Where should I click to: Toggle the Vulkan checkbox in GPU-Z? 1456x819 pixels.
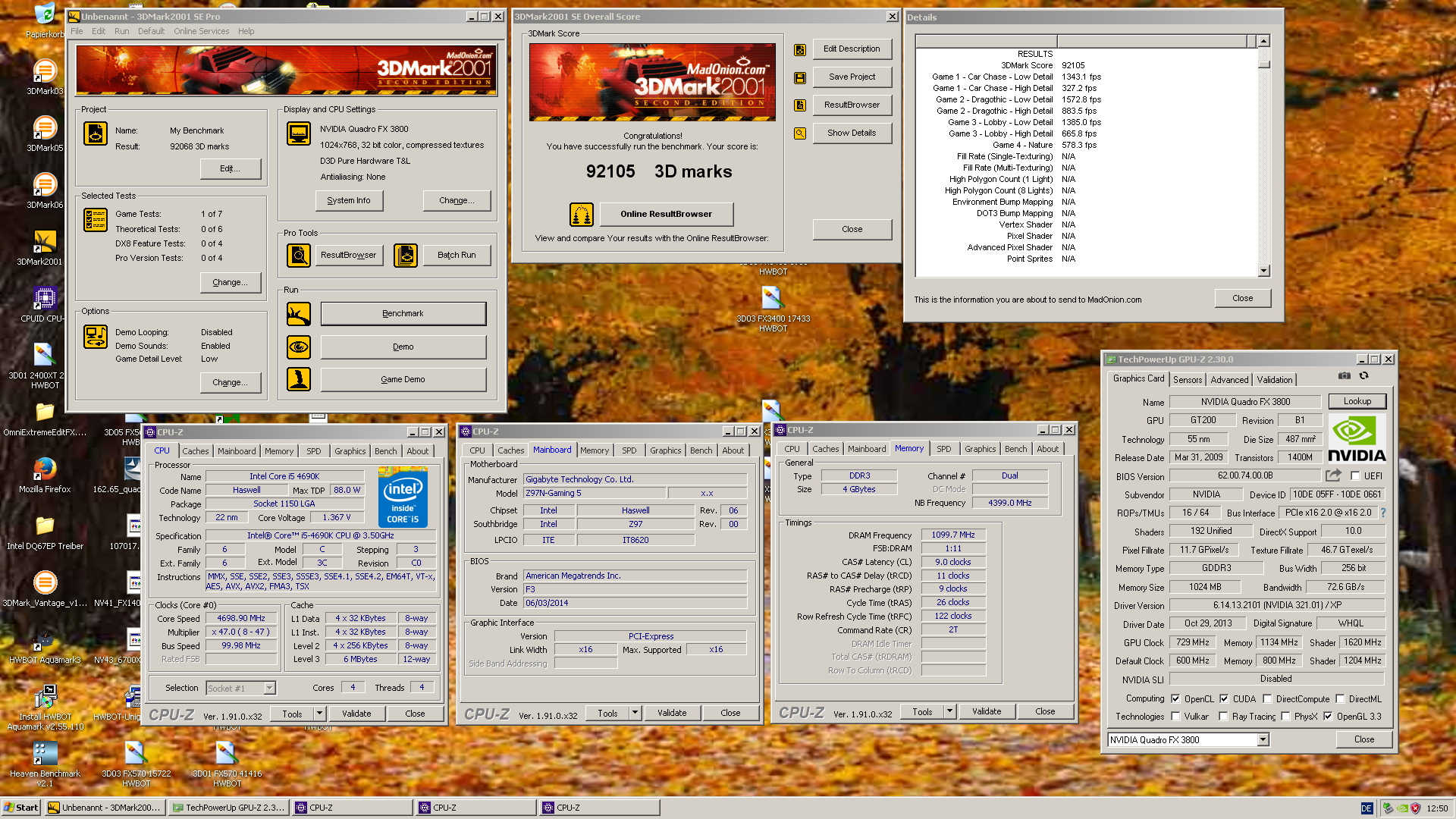click(x=1175, y=717)
